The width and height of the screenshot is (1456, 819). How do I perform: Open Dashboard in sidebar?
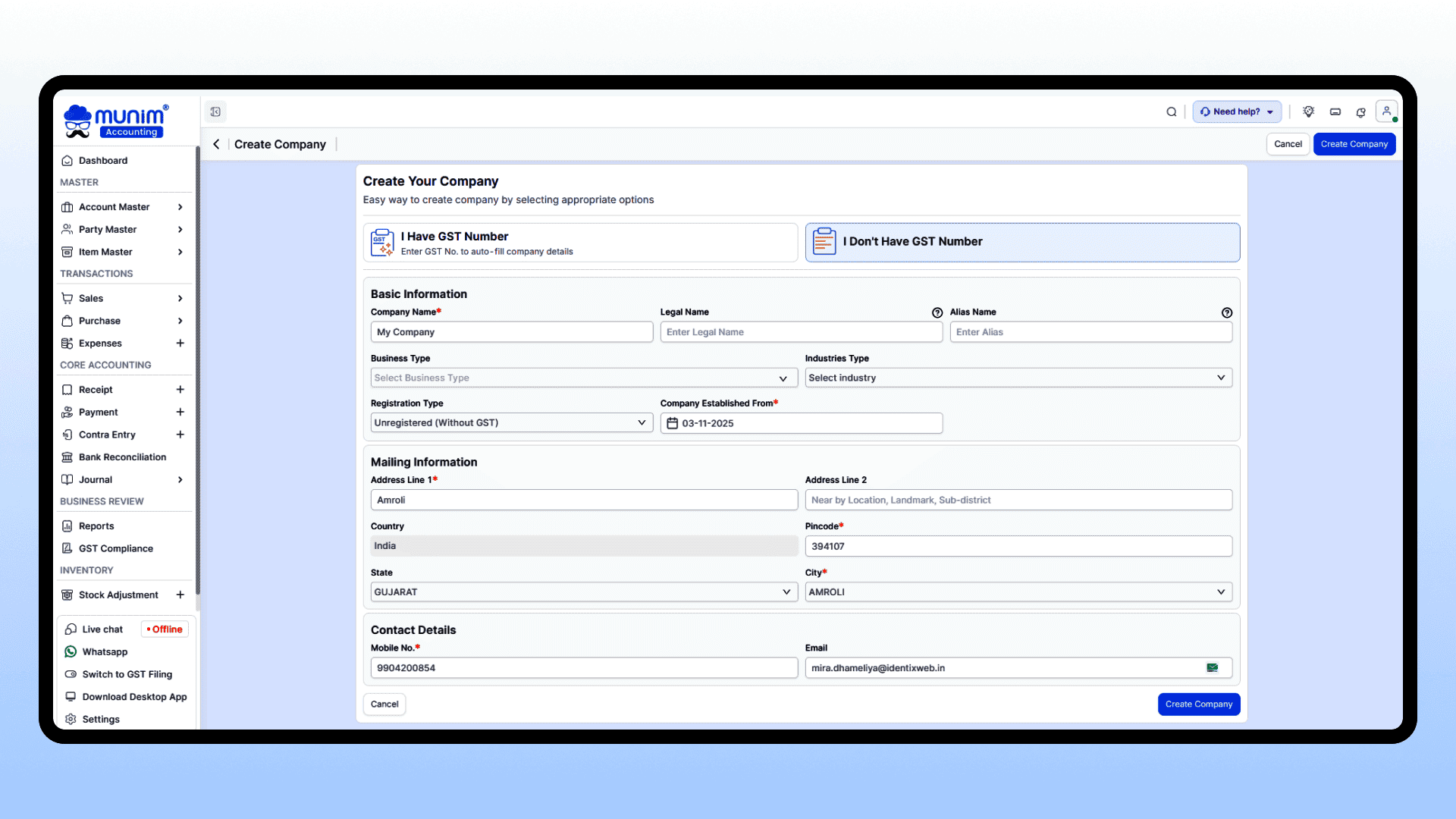click(103, 161)
